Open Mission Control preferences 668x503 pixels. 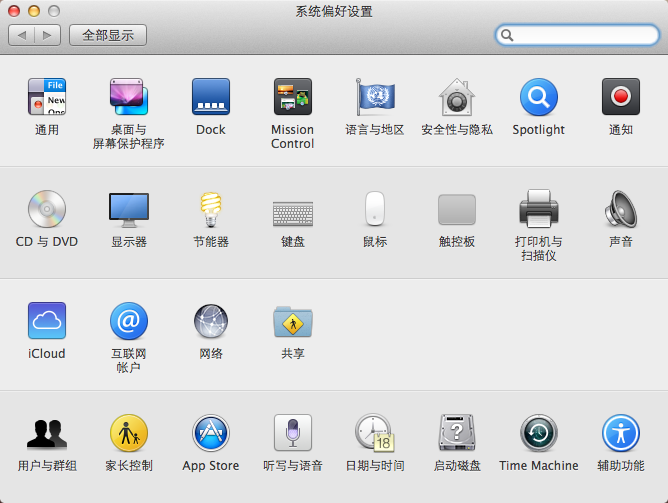[x=293, y=97]
